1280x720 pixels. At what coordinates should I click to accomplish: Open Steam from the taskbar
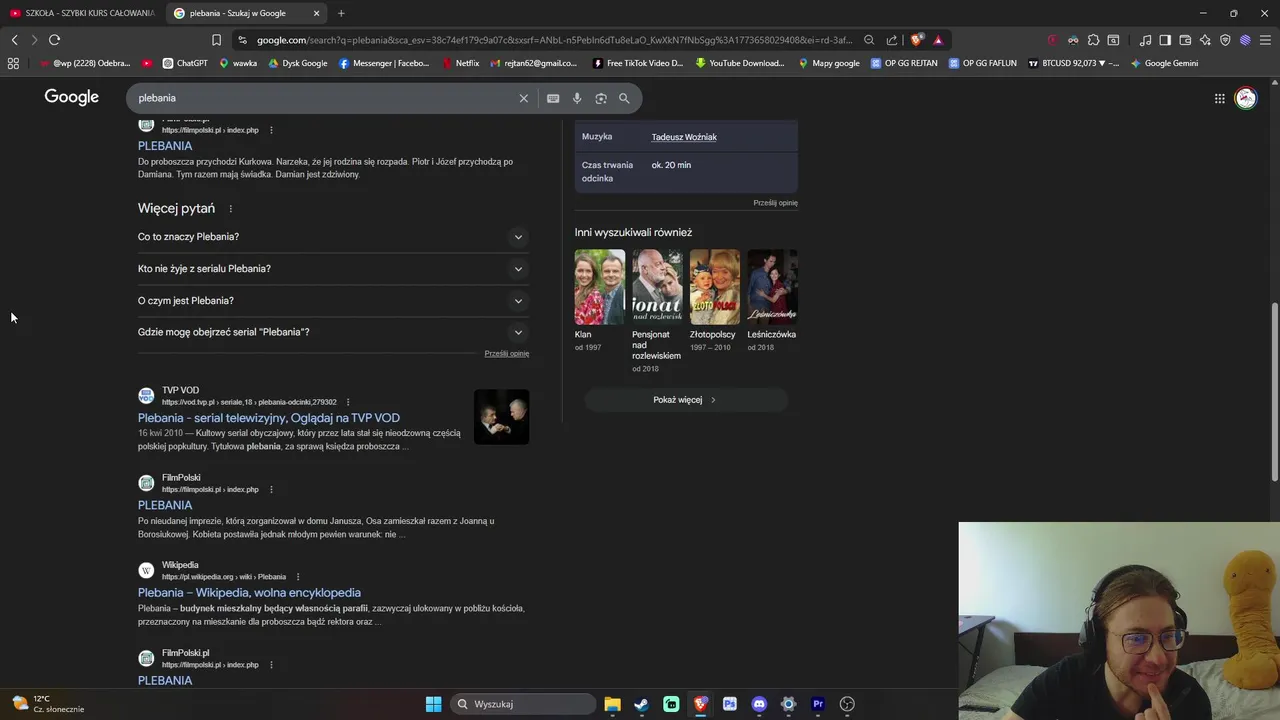click(x=641, y=704)
